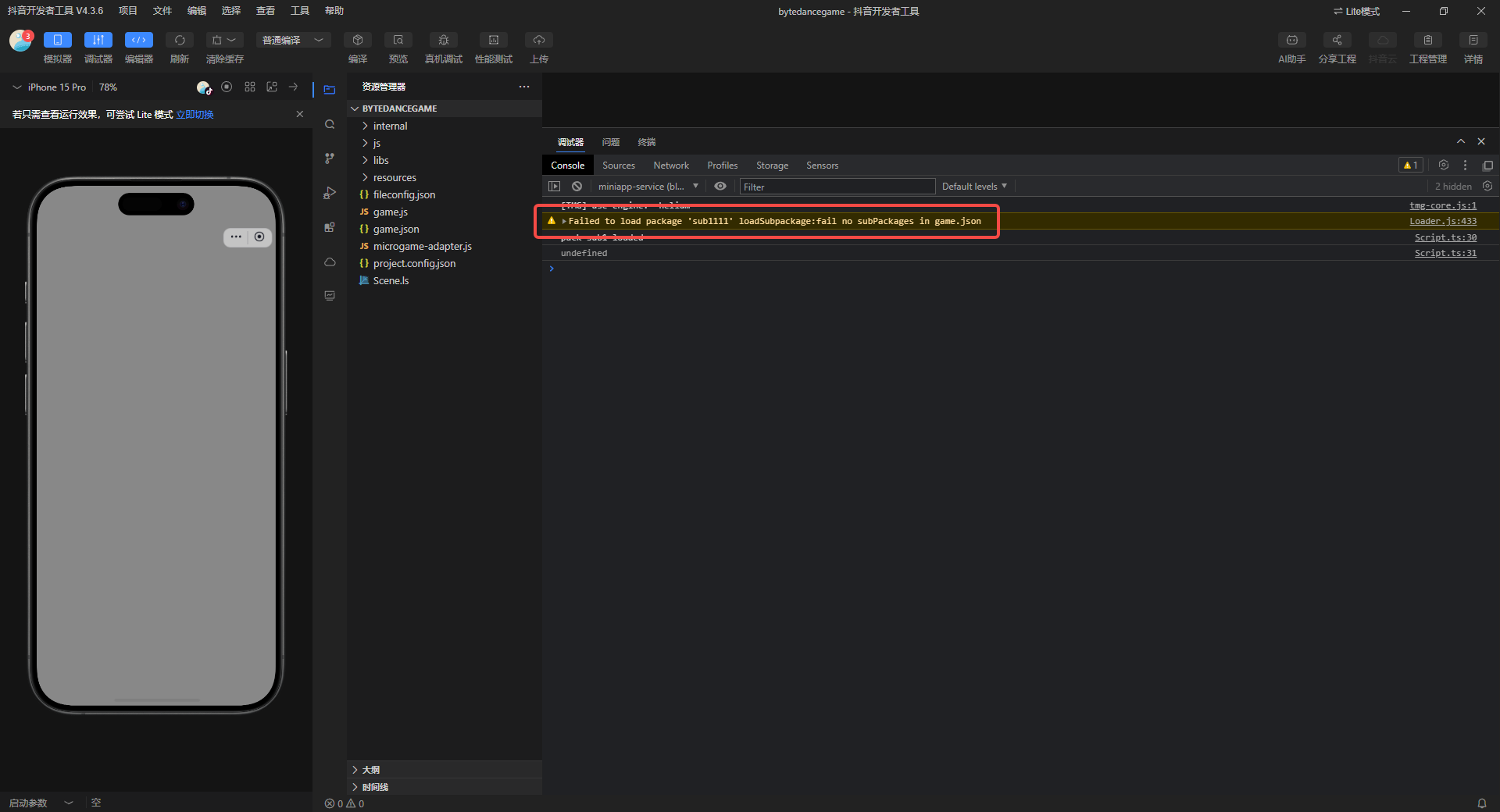Viewport: 1500px width, 812px height.
Task: Open the Search sidebar icon
Action: pyautogui.click(x=330, y=124)
